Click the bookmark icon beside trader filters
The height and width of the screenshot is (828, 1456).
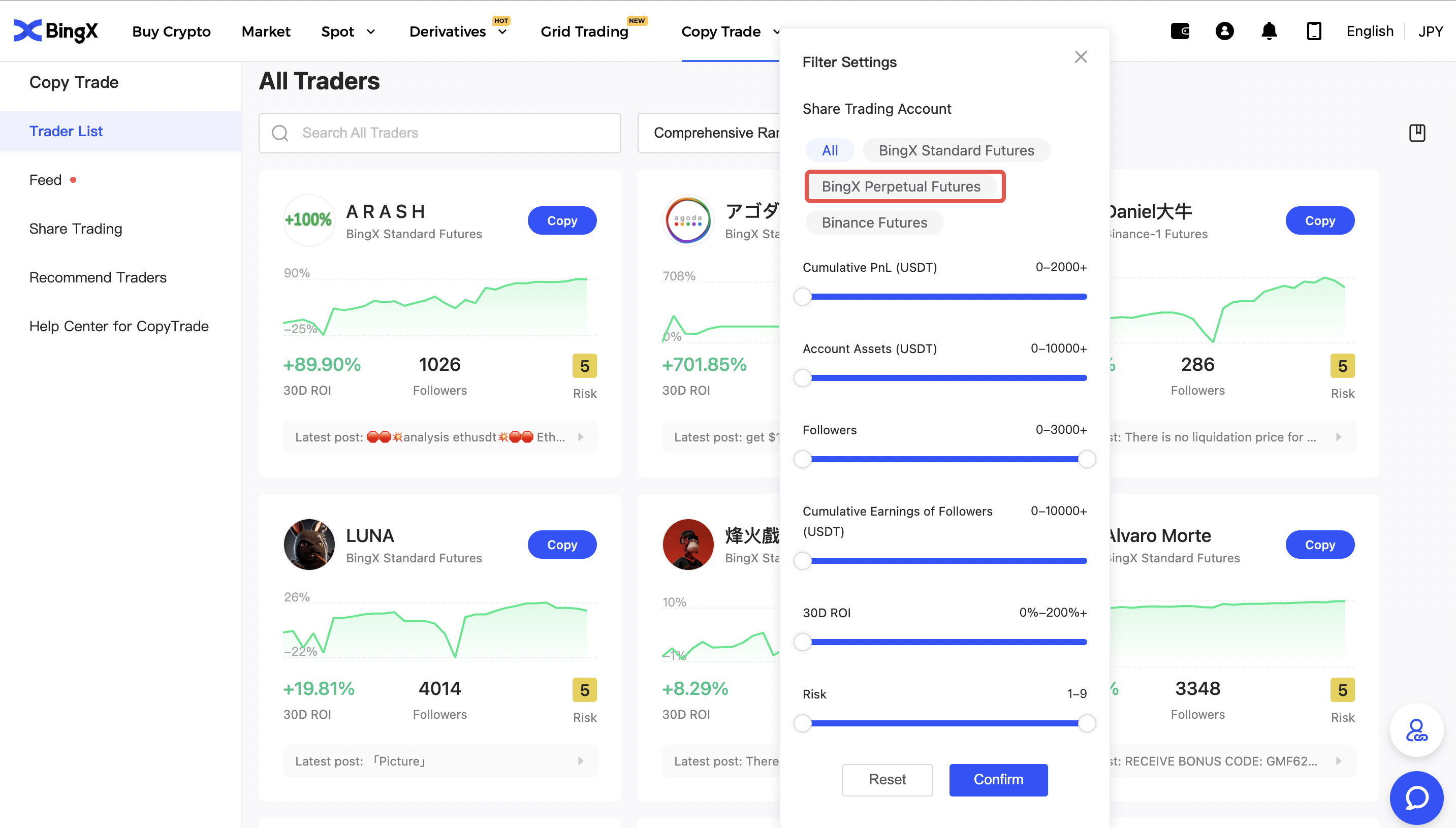[x=1417, y=133]
